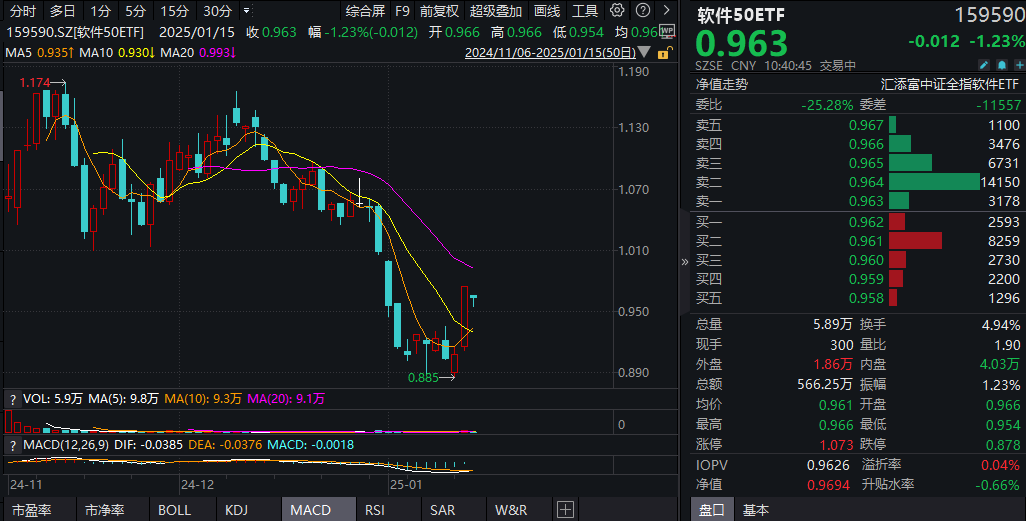Click the right arrow at toolbar end
Image resolution: width=1026 pixels, height=521 pixels.
coord(667,10)
